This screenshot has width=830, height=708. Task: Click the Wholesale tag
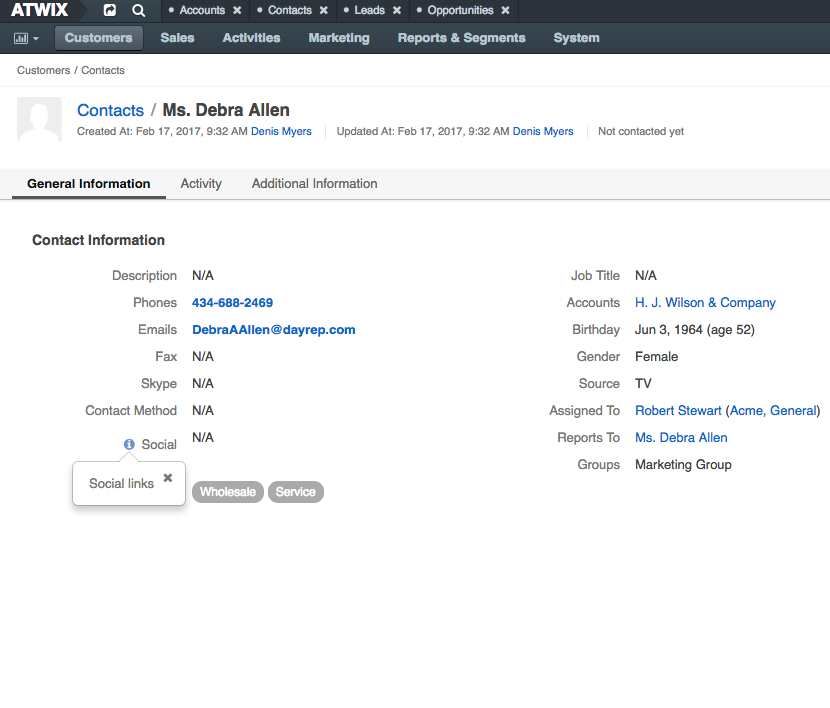228,492
